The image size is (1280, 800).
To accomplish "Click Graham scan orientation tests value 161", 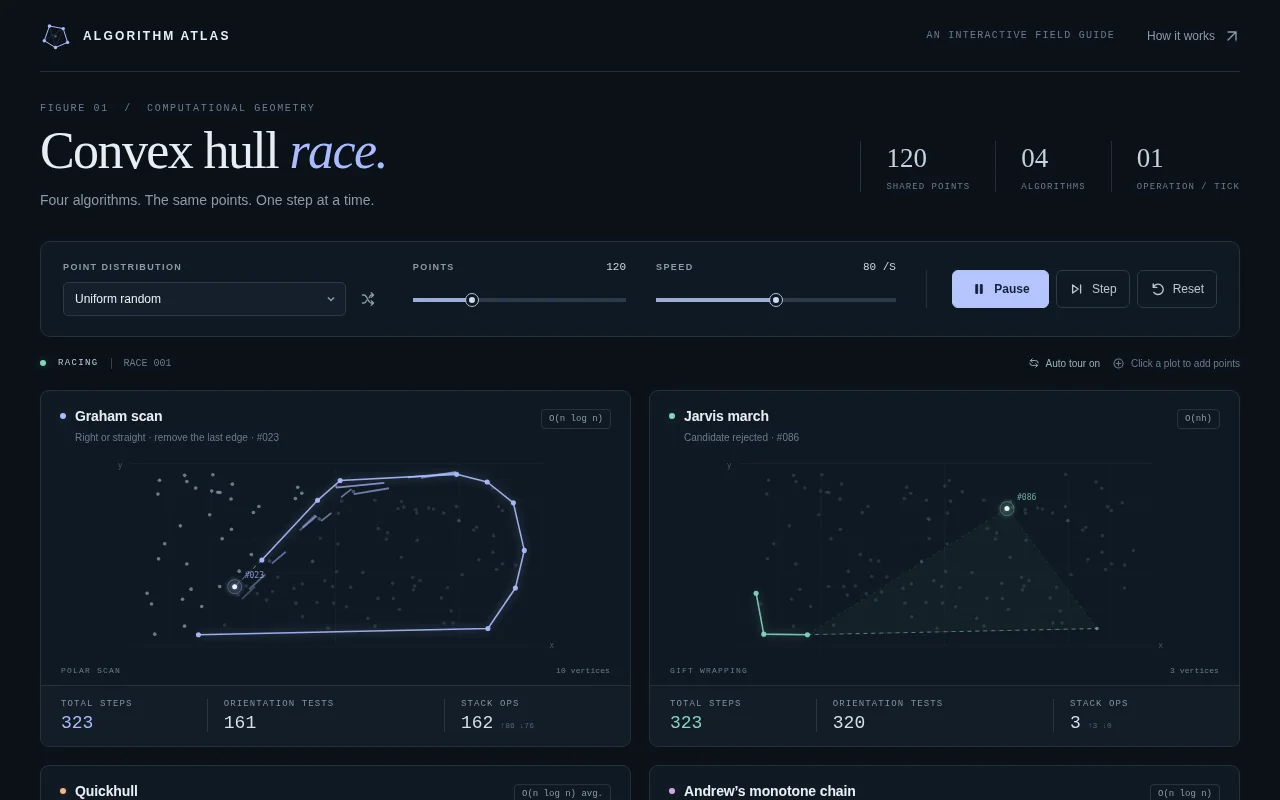I will [240, 722].
